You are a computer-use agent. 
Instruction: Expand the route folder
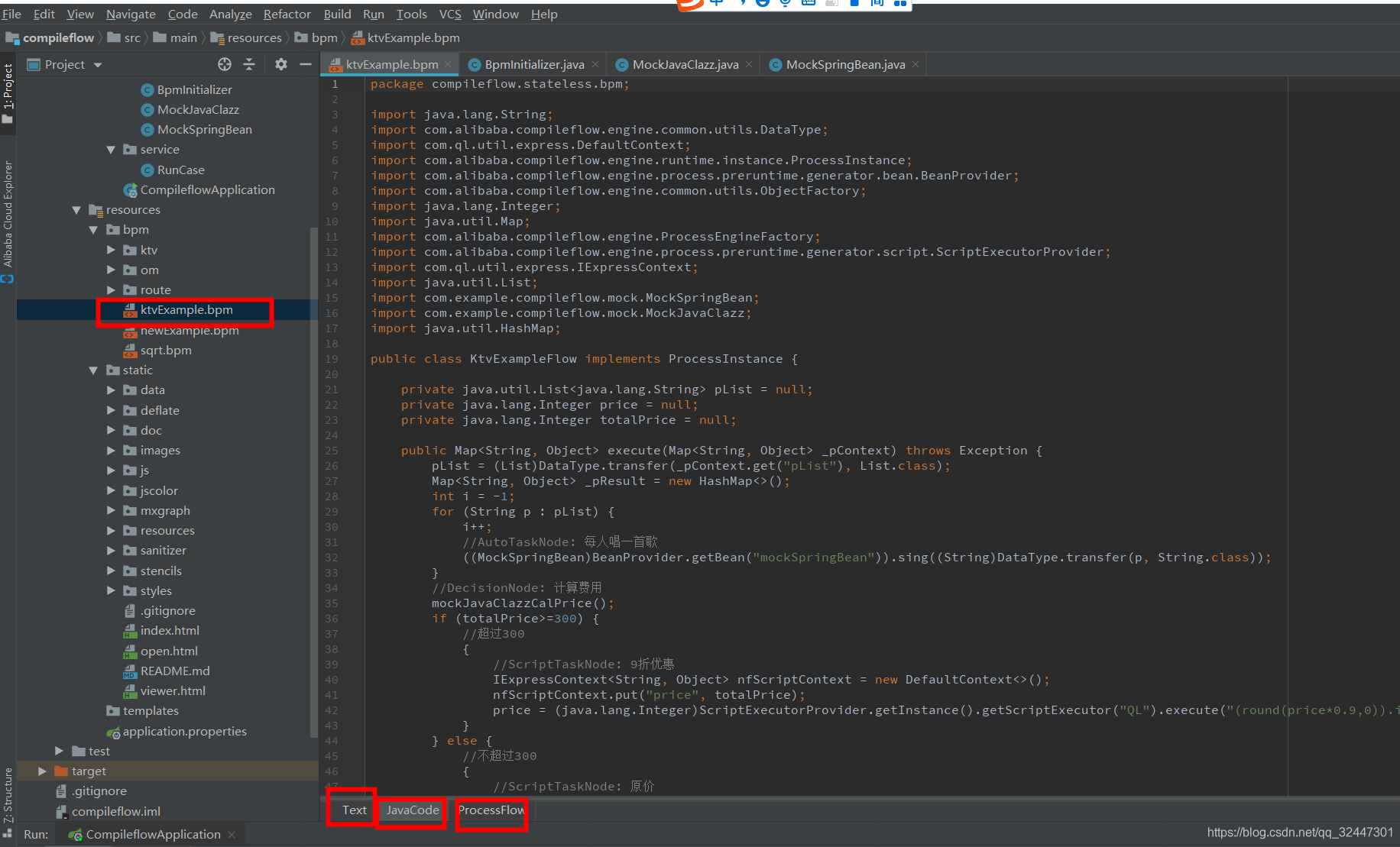(x=112, y=289)
